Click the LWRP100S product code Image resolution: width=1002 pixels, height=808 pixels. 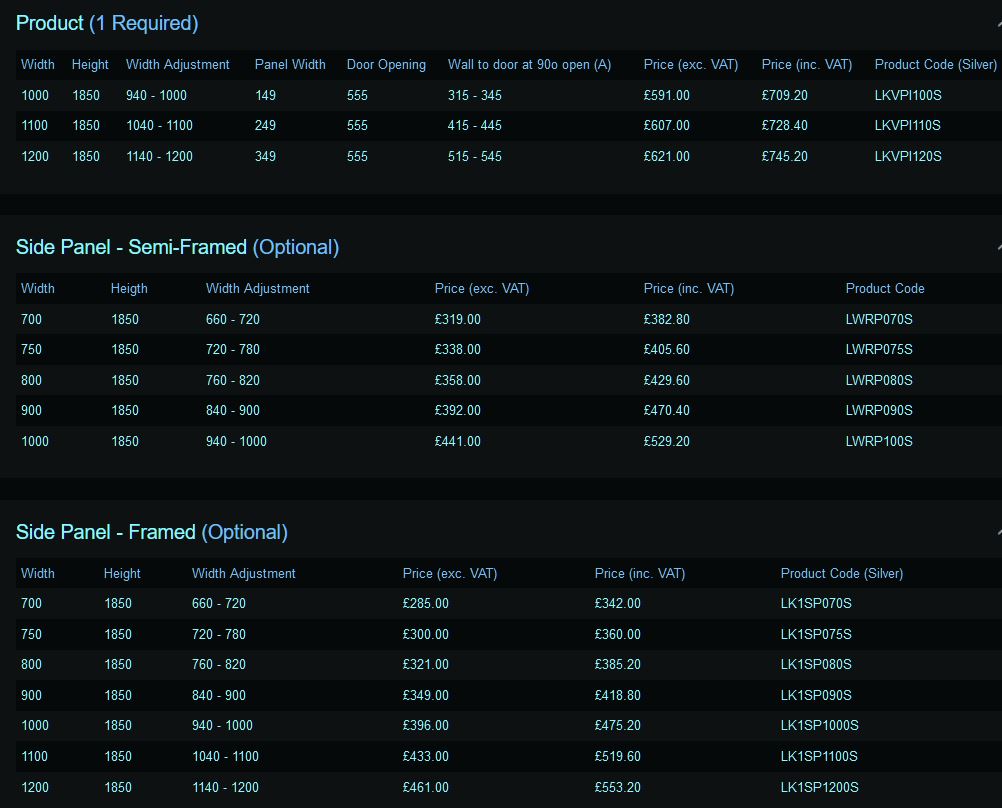(879, 441)
